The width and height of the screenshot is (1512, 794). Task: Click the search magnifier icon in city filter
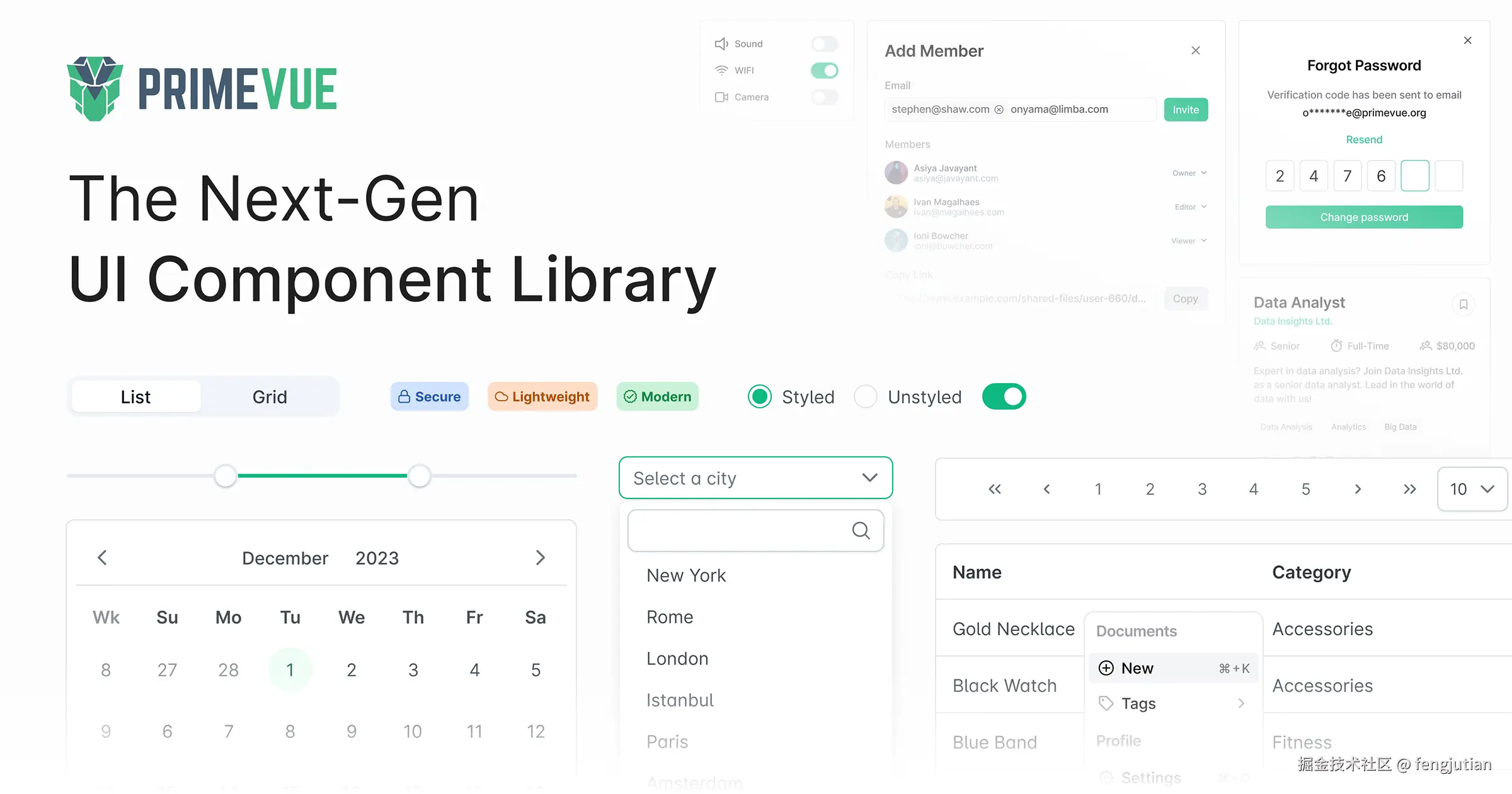[x=861, y=531]
